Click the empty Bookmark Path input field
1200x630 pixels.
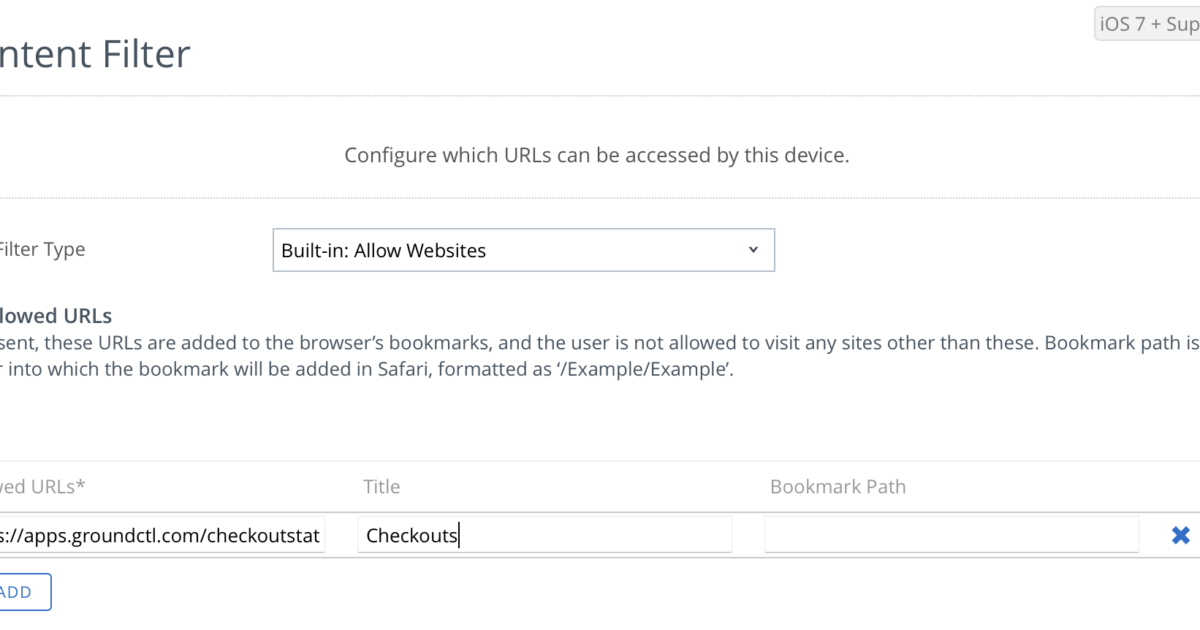(x=951, y=535)
